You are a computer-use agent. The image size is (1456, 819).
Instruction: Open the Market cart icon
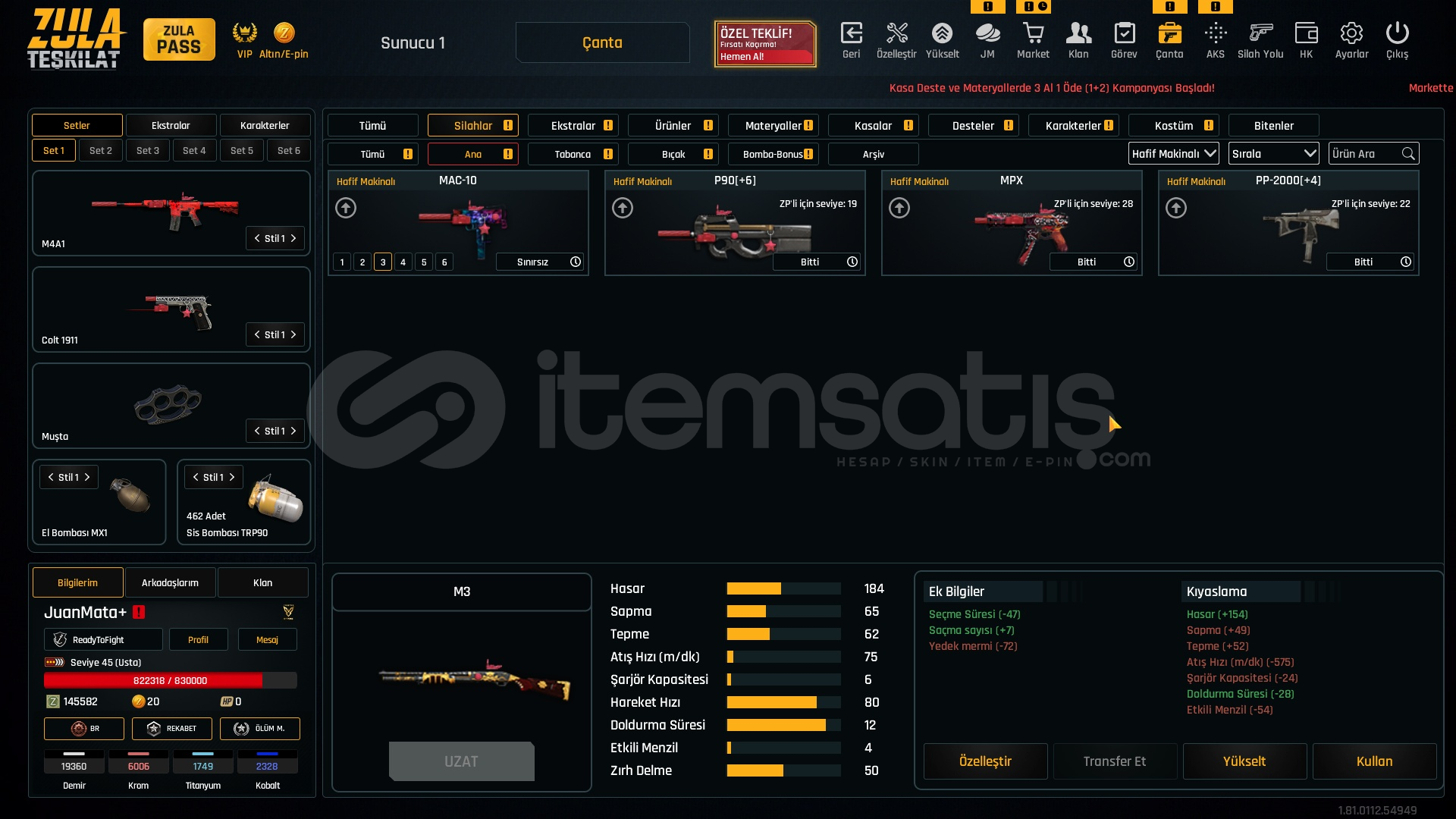coord(1033,34)
